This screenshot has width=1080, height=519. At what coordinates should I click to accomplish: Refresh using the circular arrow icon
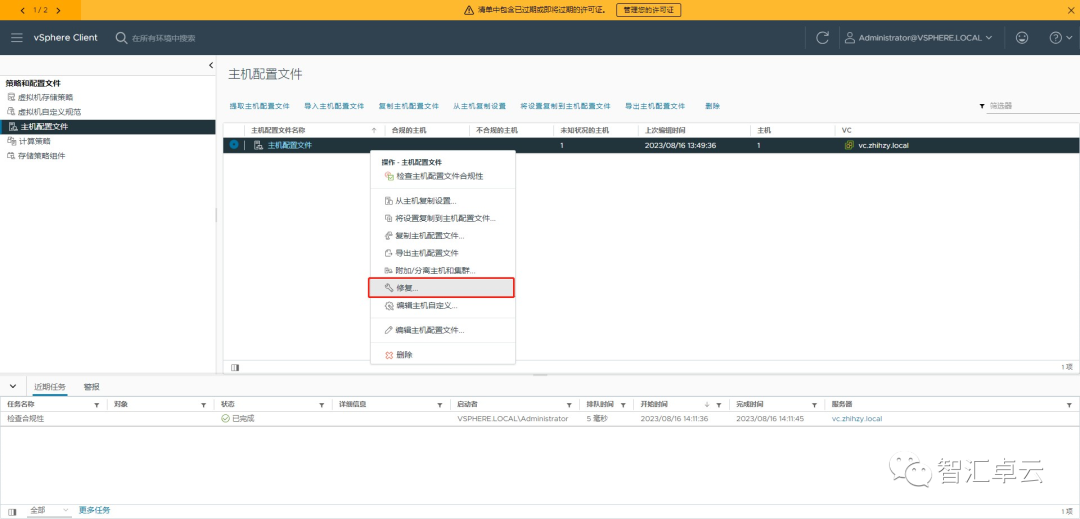pos(822,38)
